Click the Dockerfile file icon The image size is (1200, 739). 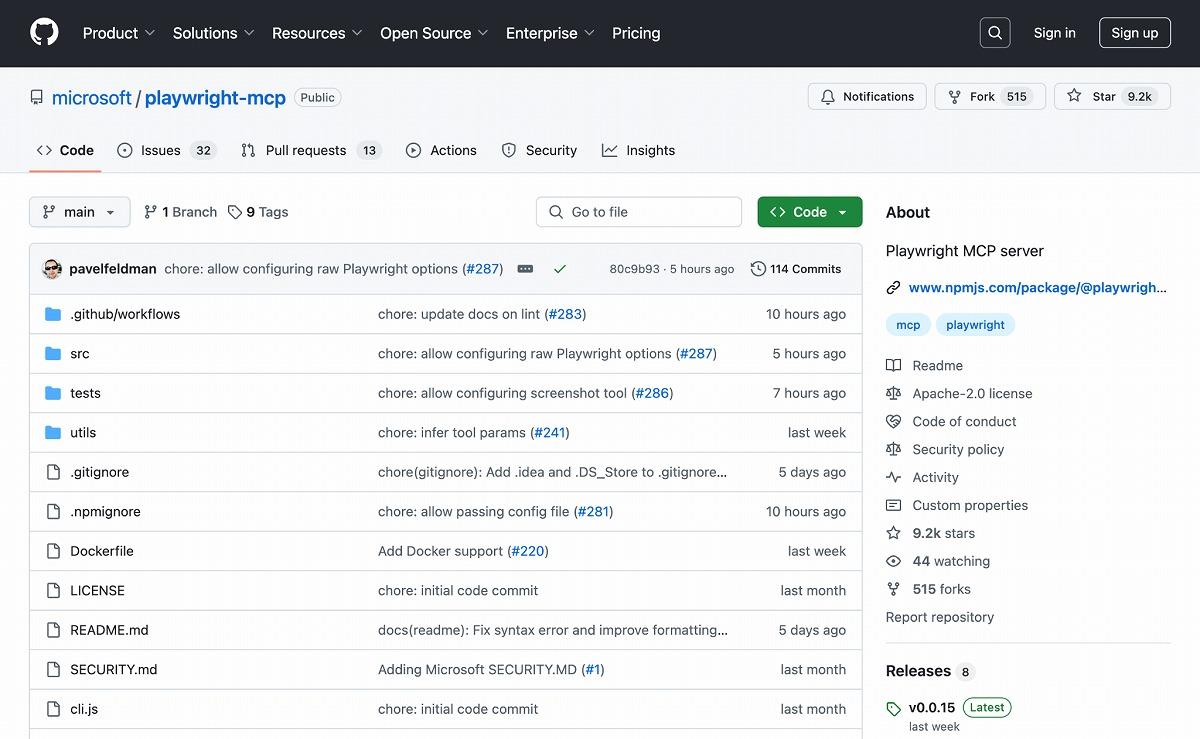[x=53, y=551]
